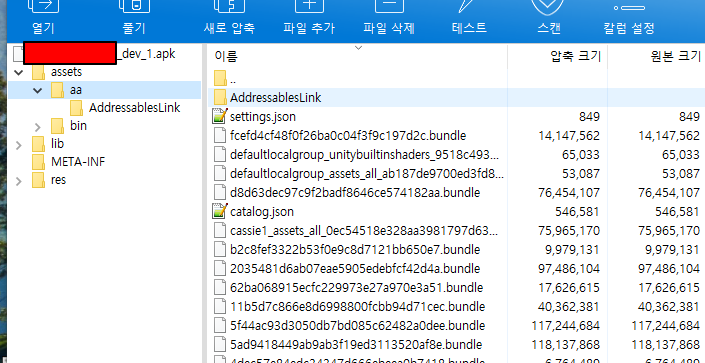This screenshot has width=705, height=363.
Task: Click the 새로 압축 toolbar button
Action: [x=229, y=18]
